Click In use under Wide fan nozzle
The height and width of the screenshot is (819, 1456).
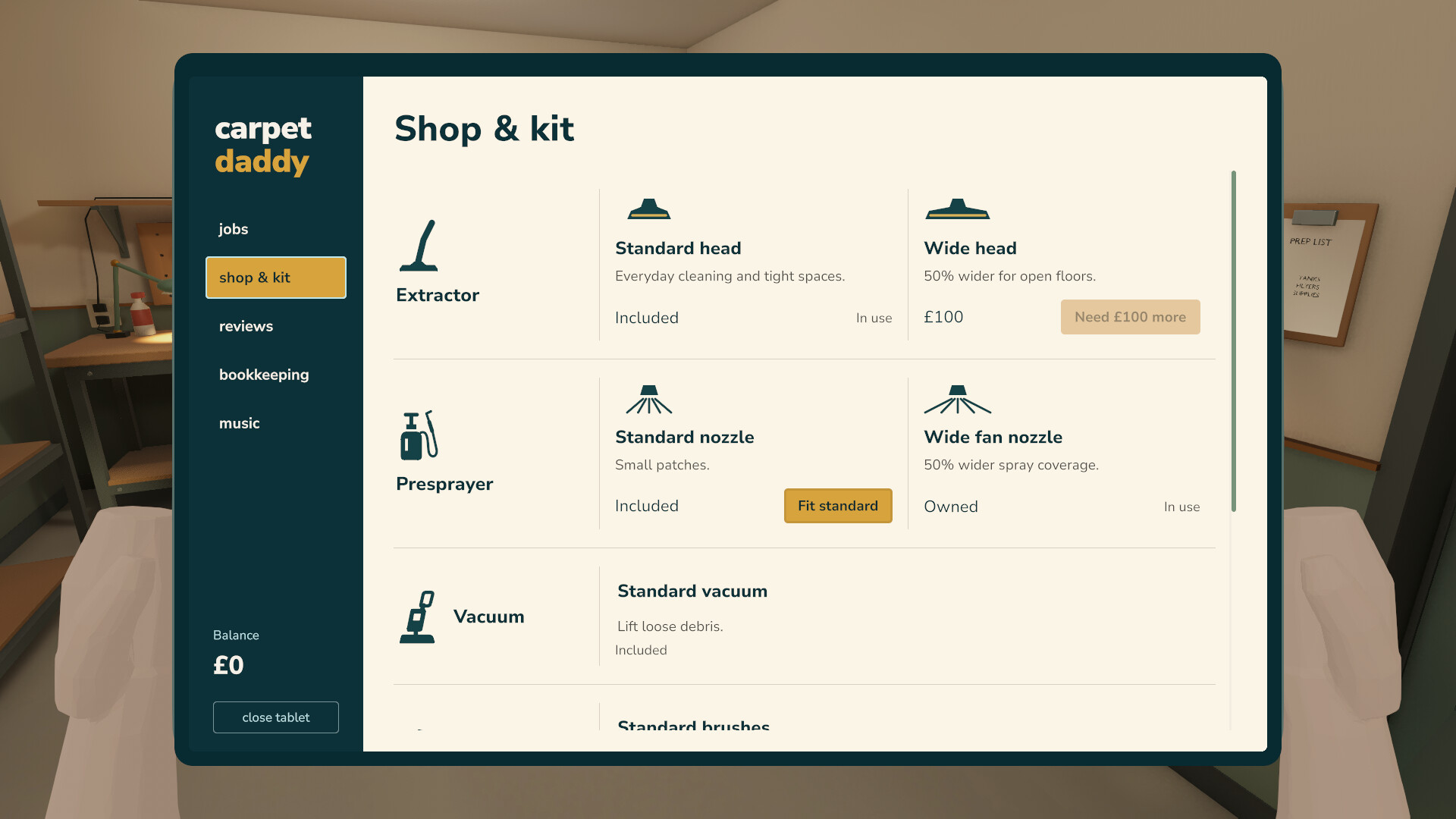pos(1181,507)
